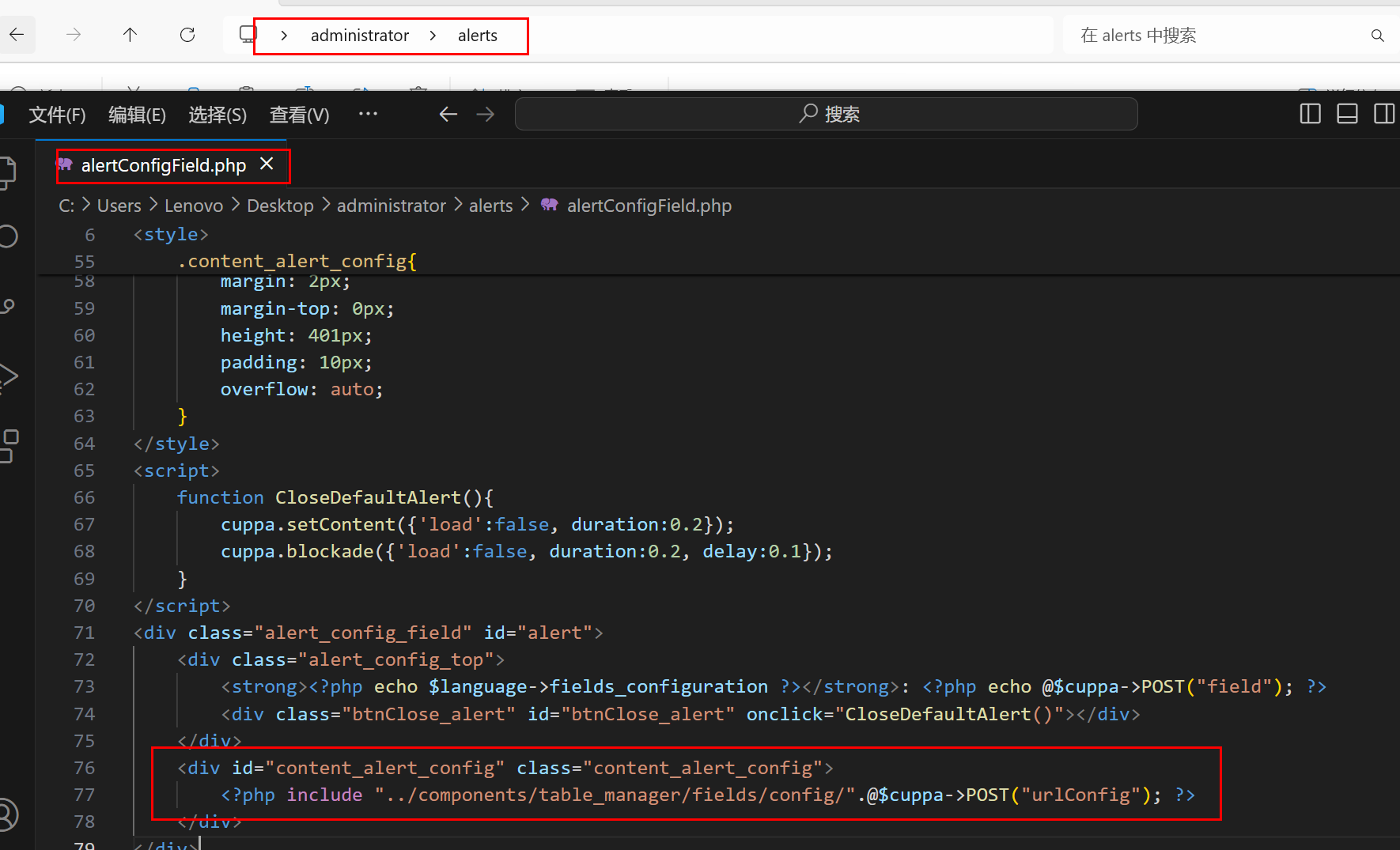
Task: Click function CloseDefaultAlert() line
Action: click(335, 497)
